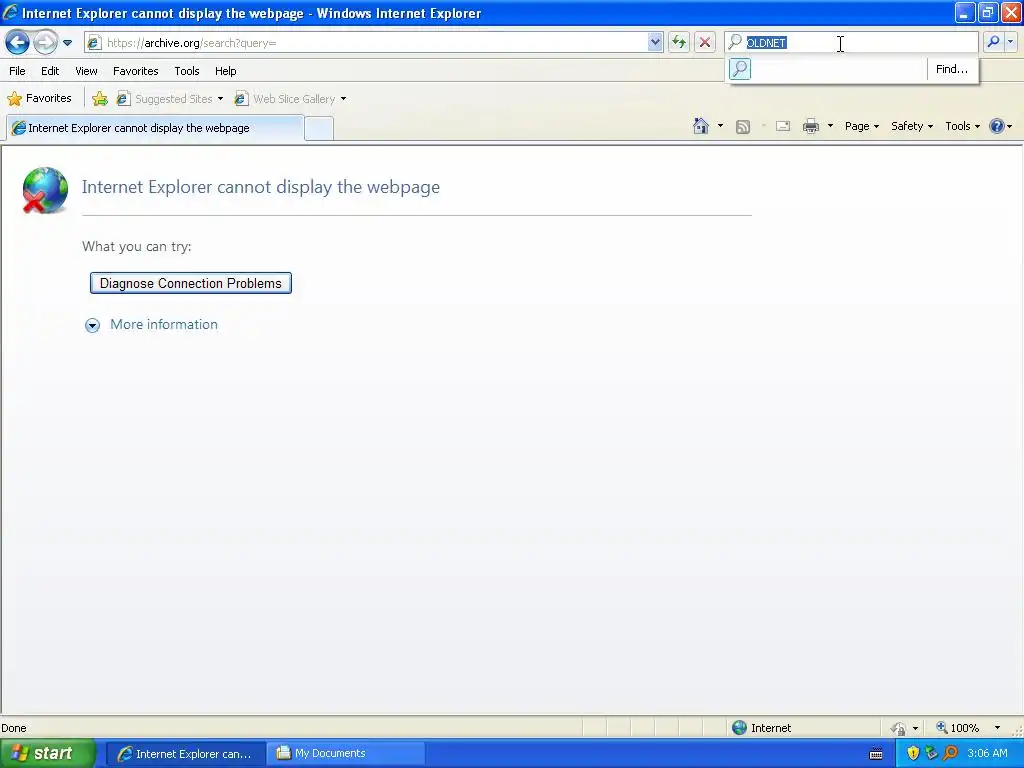Image resolution: width=1024 pixels, height=768 pixels.
Task: Click the Security shield tray icon
Action: [913, 754]
